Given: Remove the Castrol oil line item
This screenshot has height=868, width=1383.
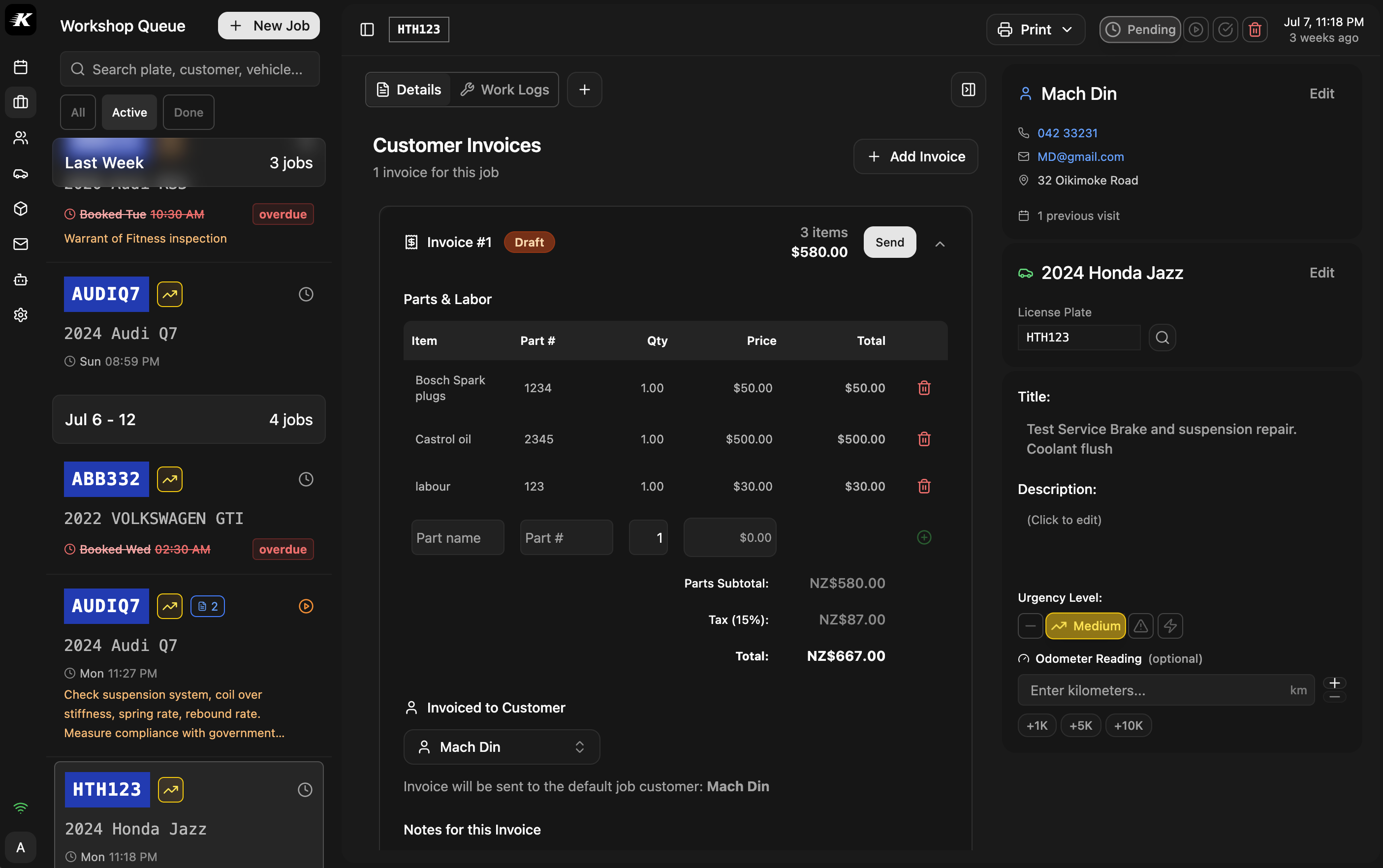Looking at the screenshot, I should 924,439.
